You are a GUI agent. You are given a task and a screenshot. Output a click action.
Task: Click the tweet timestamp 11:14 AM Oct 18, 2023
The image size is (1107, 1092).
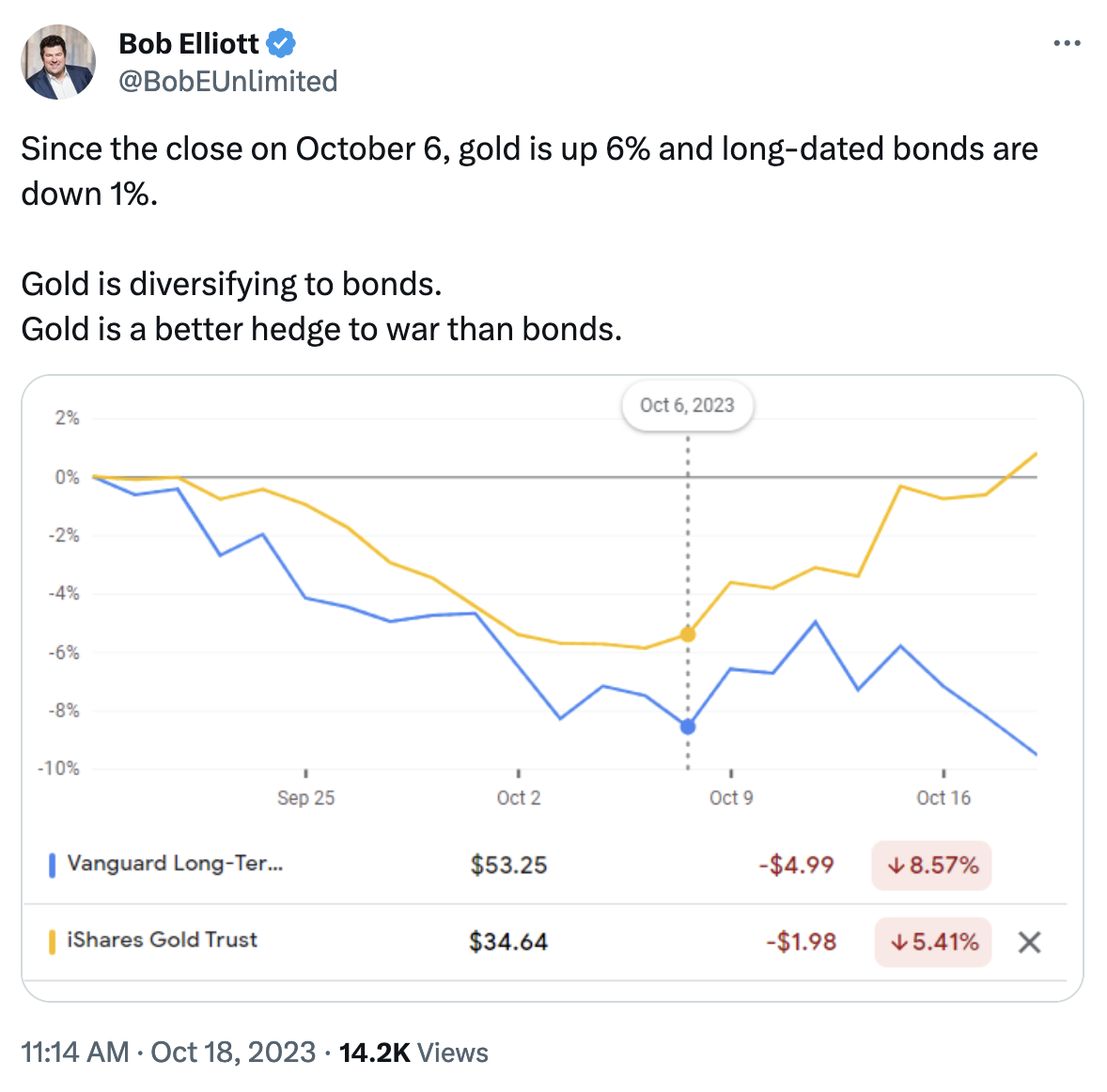168,1052
